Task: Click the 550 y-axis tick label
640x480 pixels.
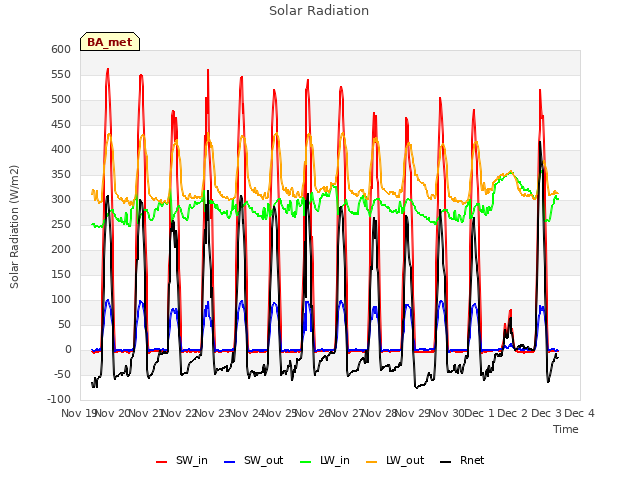Action: point(61,74)
